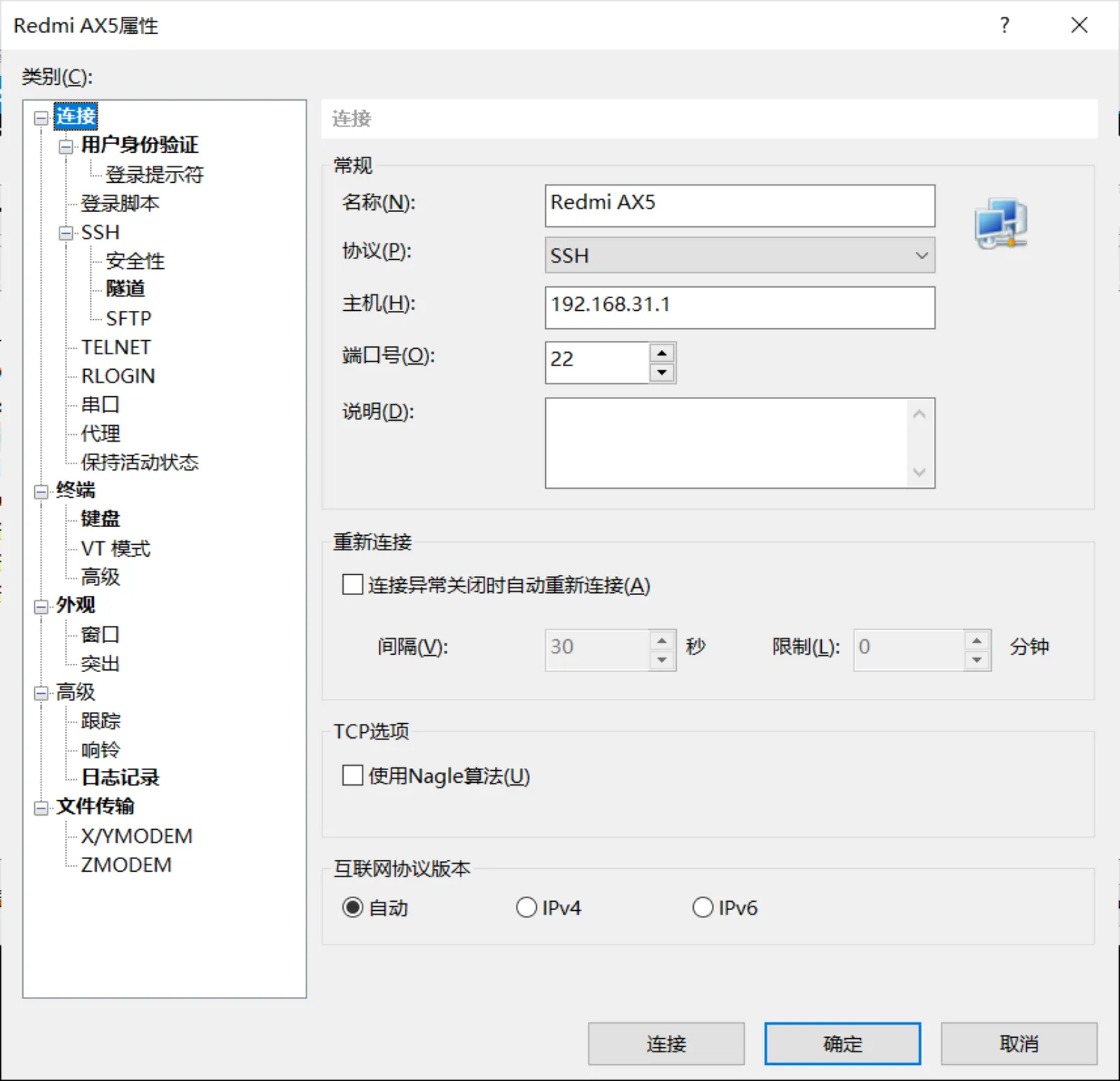Click inside the 主机 host address field
This screenshot has height=1081, width=1120.
pyautogui.click(x=740, y=307)
